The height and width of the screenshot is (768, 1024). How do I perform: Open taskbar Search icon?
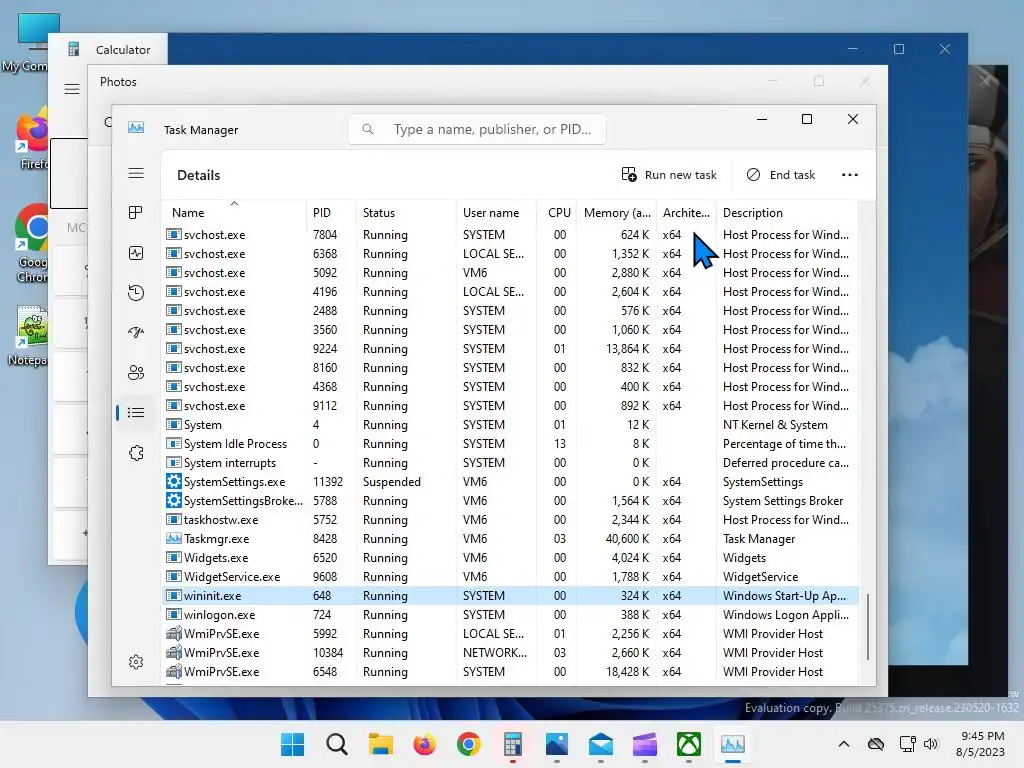336,744
